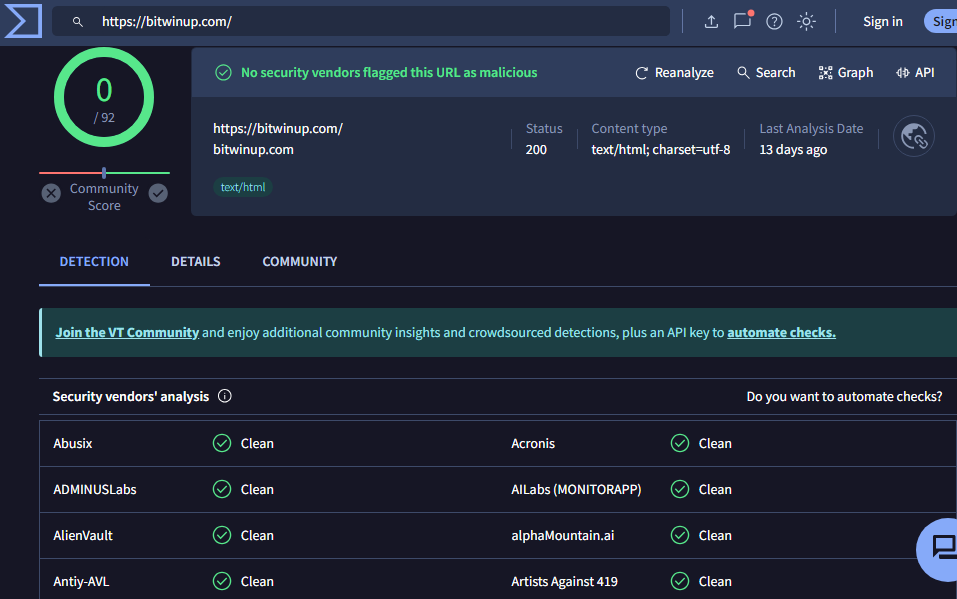
Task: Click the globe link icon beside Last Analysis Date
Action: (x=914, y=136)
